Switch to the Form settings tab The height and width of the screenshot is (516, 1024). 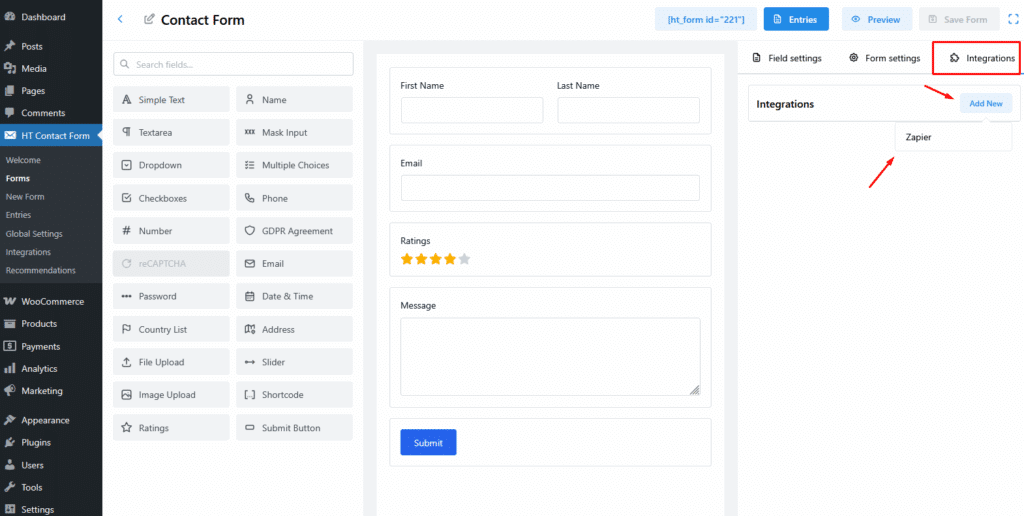pos(884,58)
